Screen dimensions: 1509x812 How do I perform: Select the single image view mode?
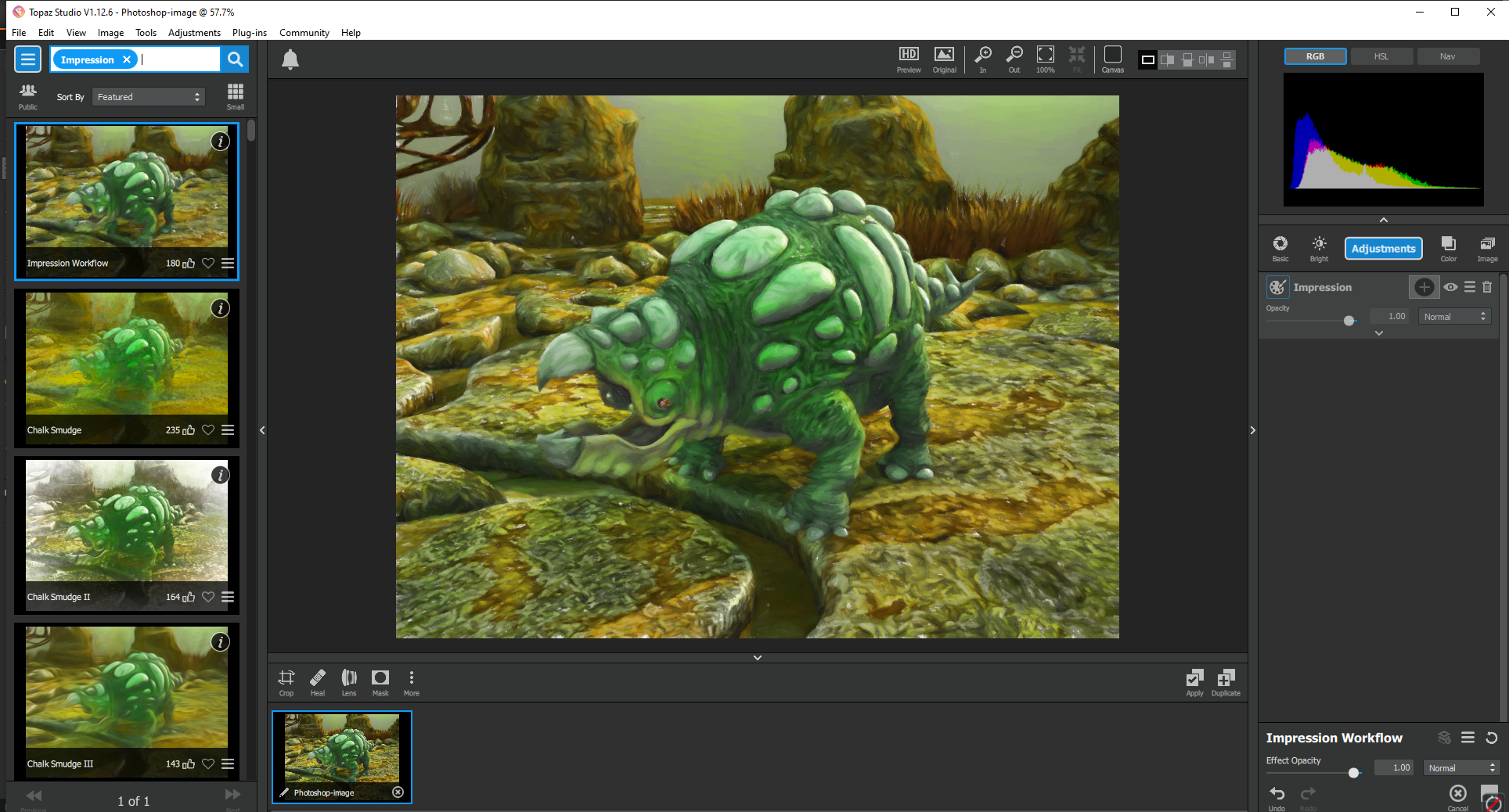pyautogui.click(x=1148, y=59)
